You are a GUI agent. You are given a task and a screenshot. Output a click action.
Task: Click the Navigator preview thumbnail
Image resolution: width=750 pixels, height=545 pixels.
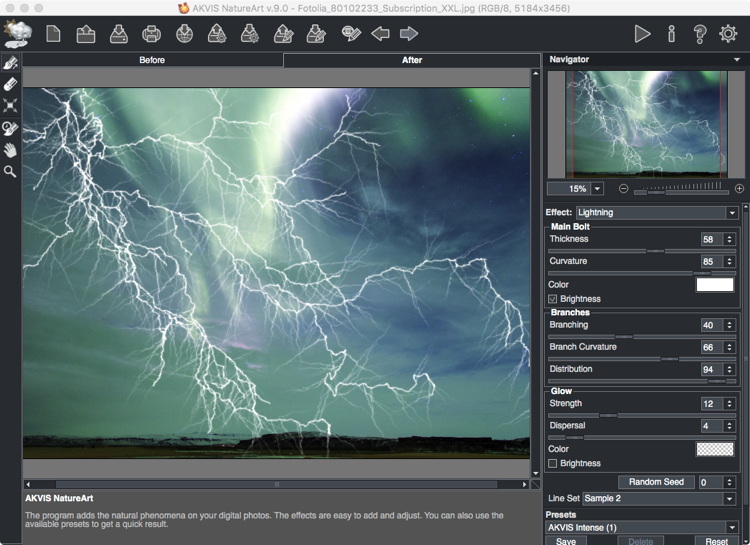pyautogui.click(x=643, y=123)
